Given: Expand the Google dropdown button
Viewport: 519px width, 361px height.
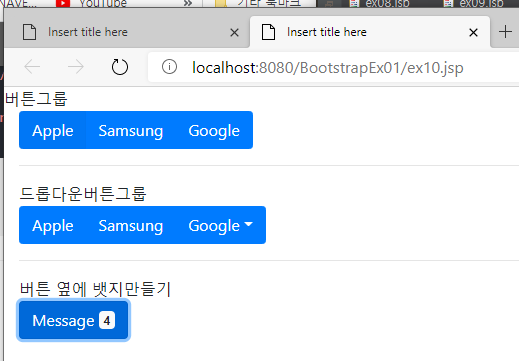Looking at the screenshot, I should point(221,225).
